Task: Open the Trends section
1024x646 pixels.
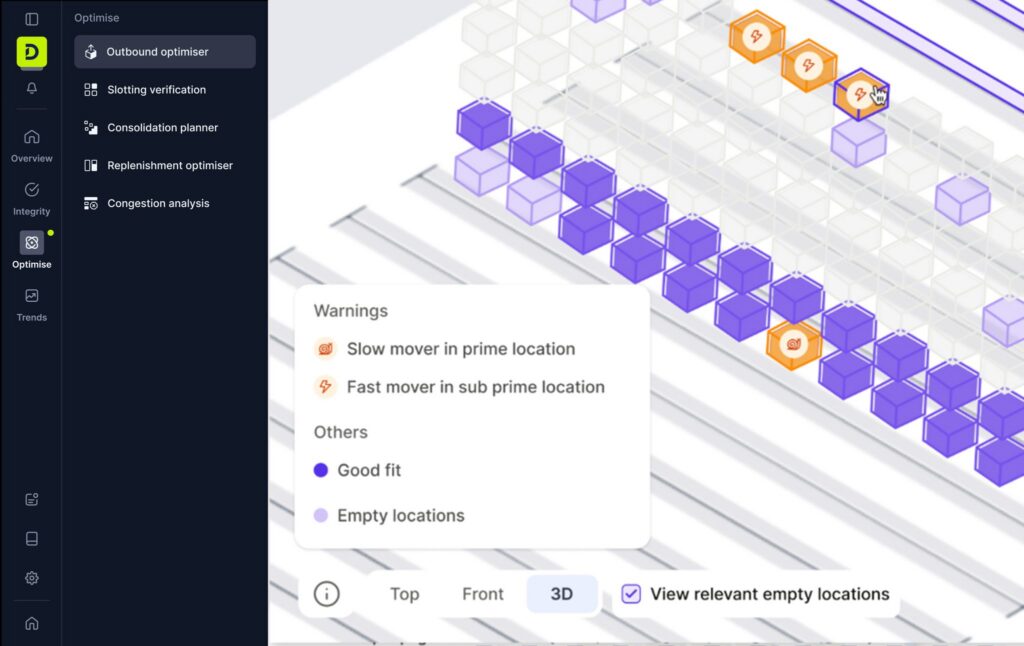Action: click(x=31, y=305)
